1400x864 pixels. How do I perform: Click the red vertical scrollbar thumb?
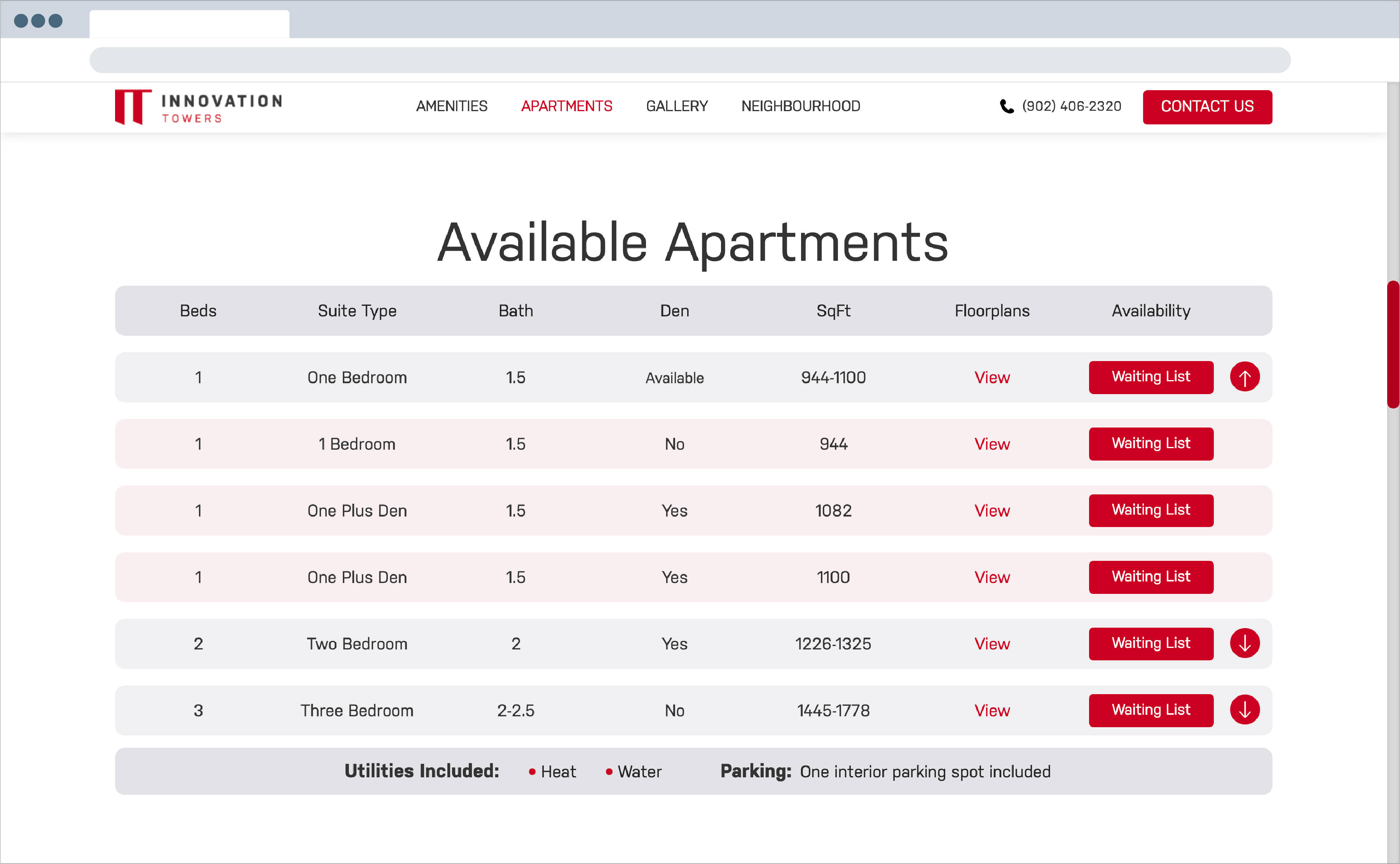[x=1393, y=344]
